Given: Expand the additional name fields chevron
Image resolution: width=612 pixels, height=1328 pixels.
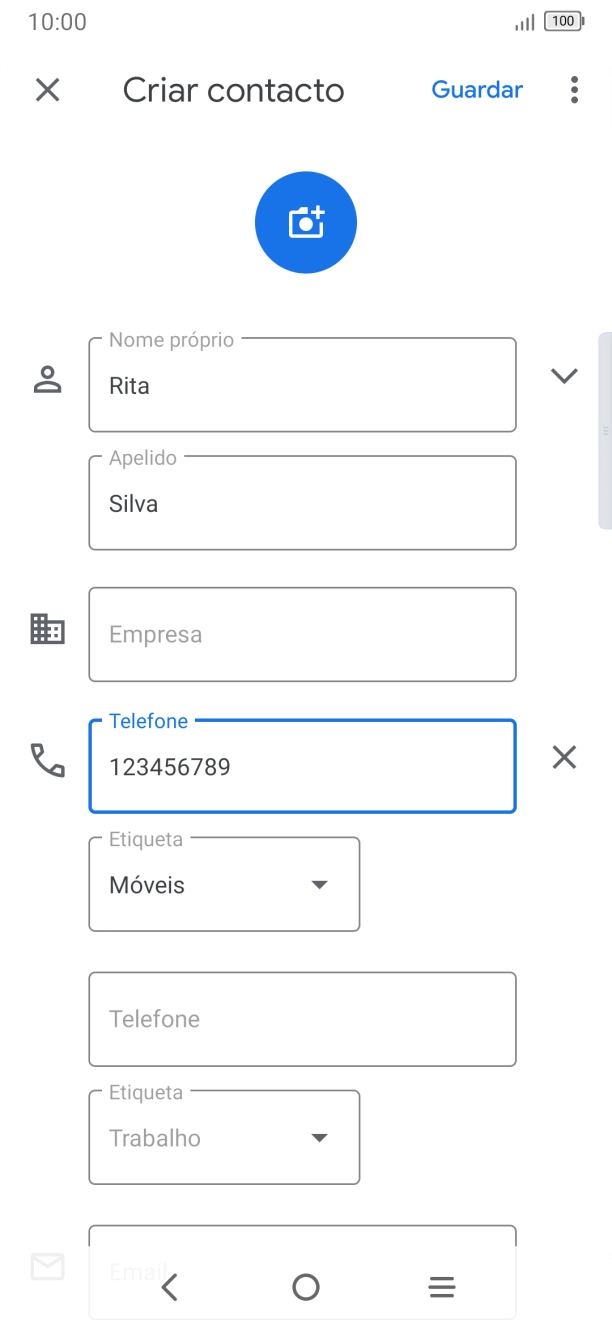Looking at the screenshot, I should click(x=564, y=376).
